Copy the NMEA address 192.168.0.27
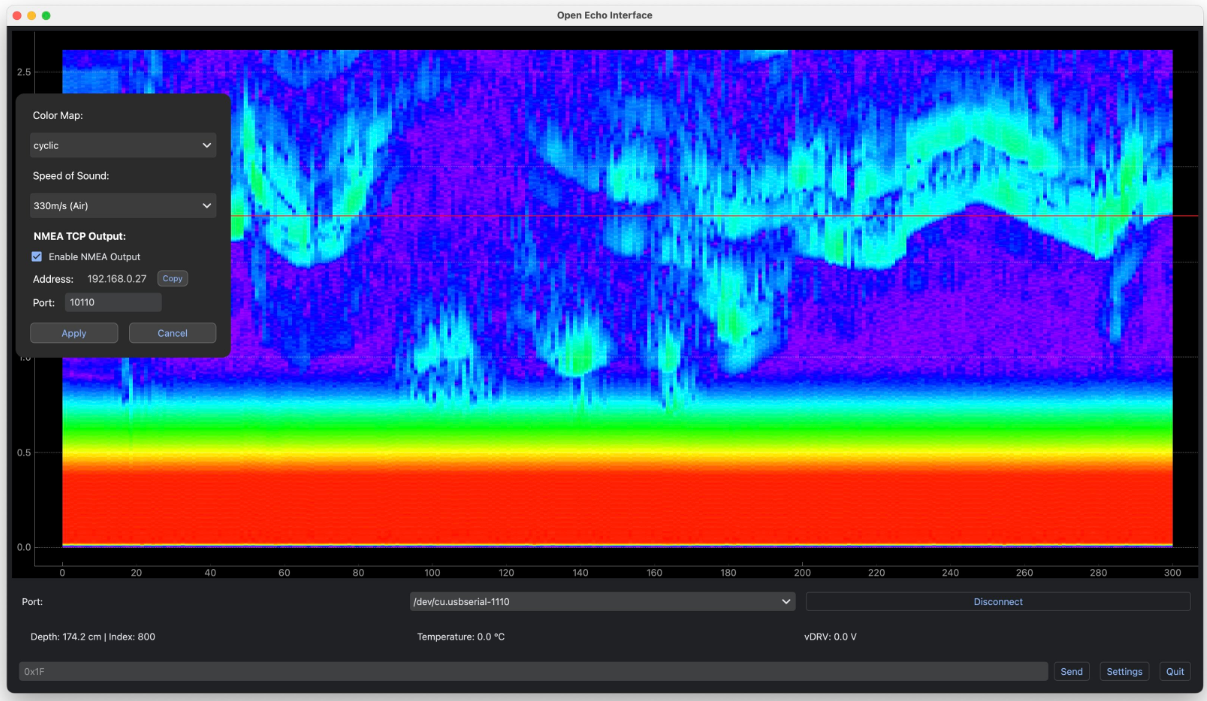The width and height of the screenshot is (1207, 701). [172, 279]
